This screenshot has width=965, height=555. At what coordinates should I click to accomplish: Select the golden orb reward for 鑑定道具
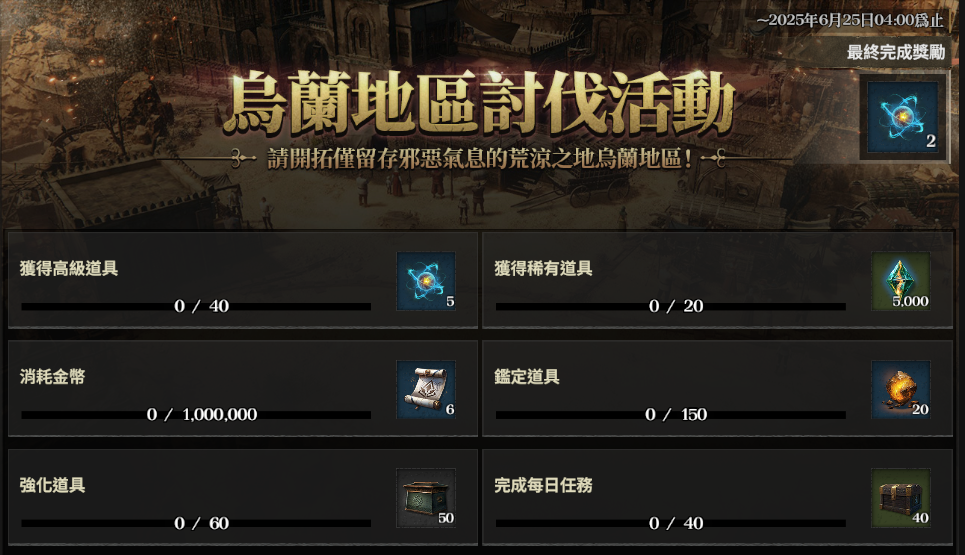(x=901, y=389)
